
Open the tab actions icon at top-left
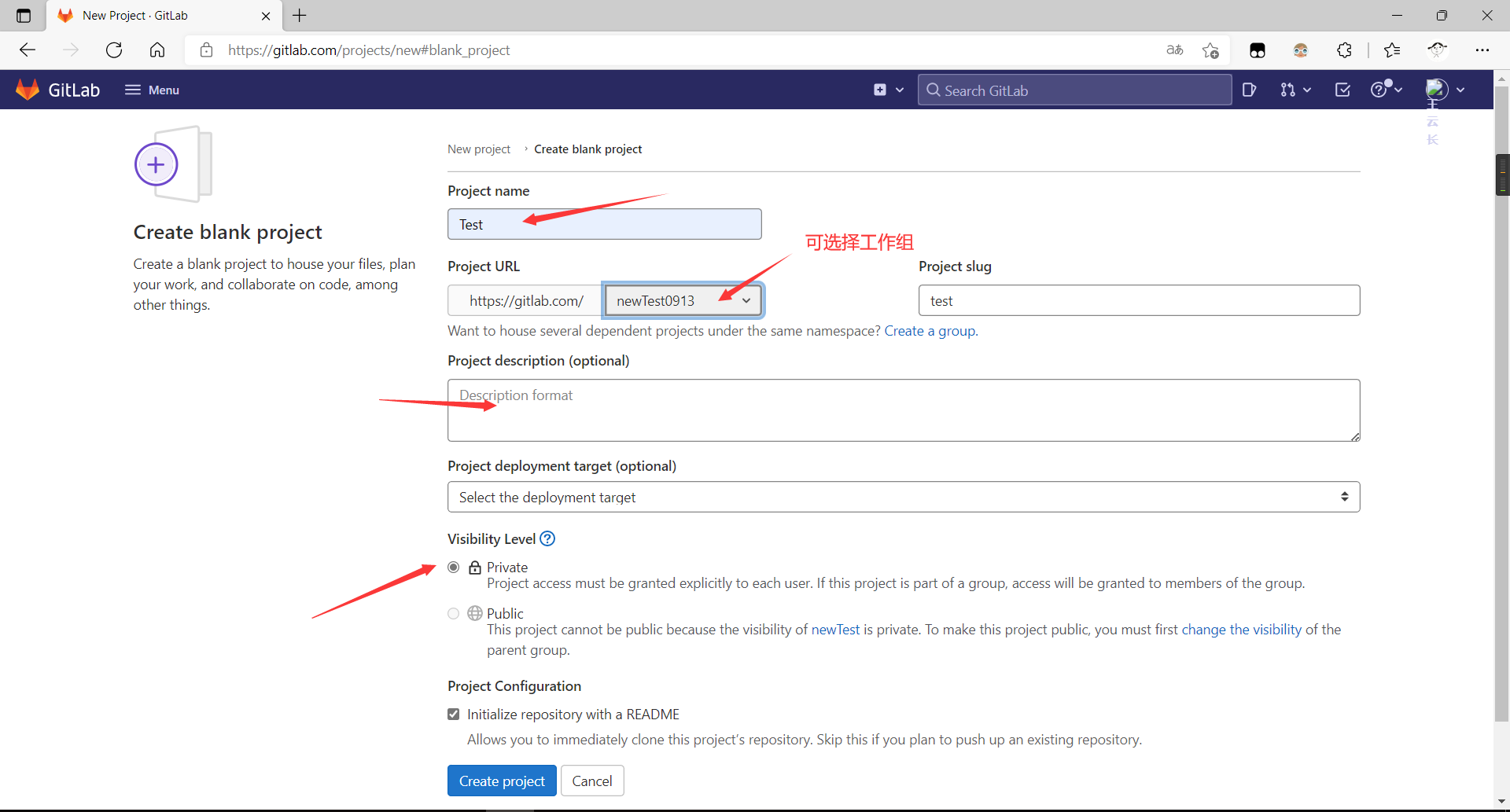click(x=24, y=16)
